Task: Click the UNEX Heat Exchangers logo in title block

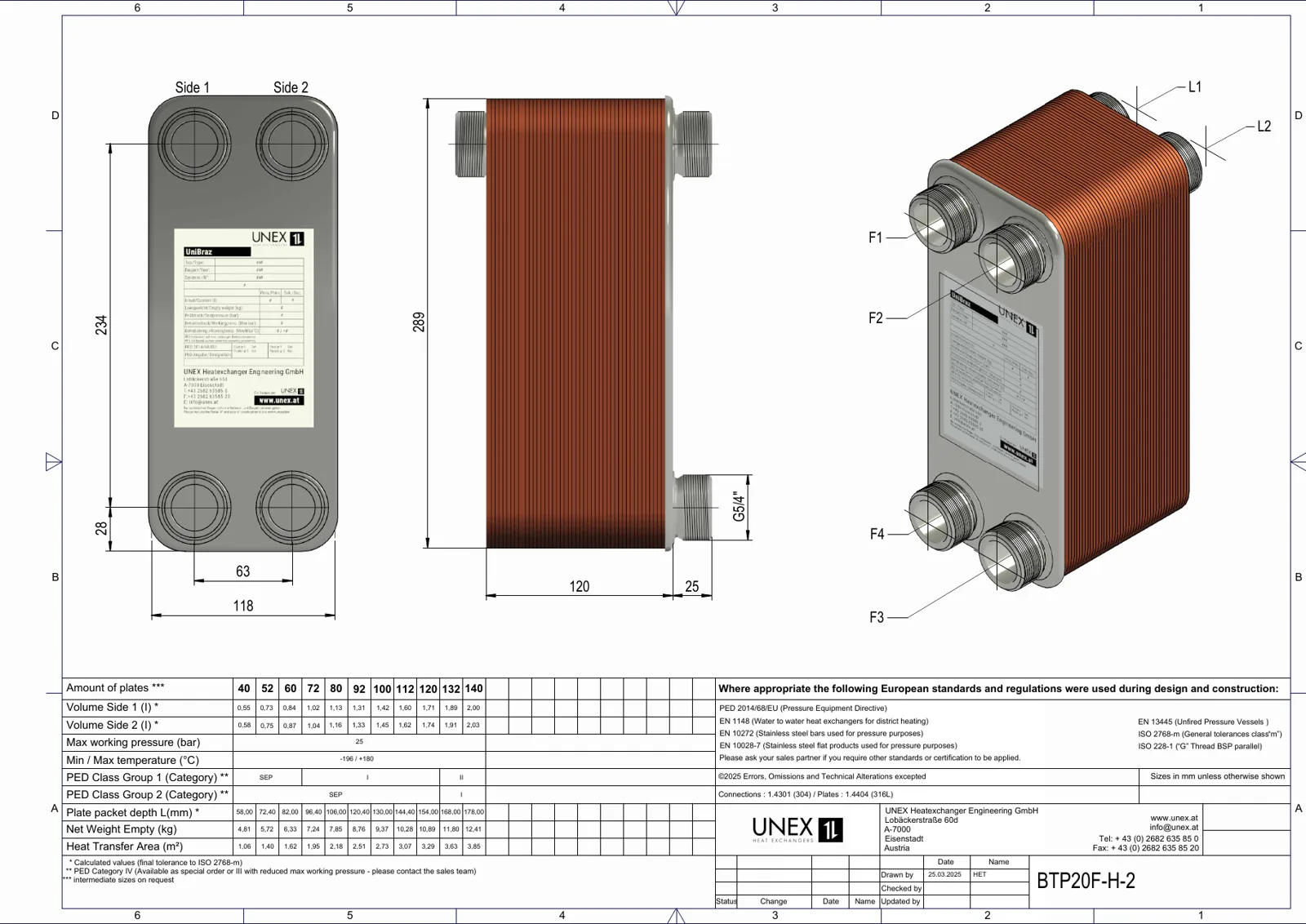Action: (797, 829)
